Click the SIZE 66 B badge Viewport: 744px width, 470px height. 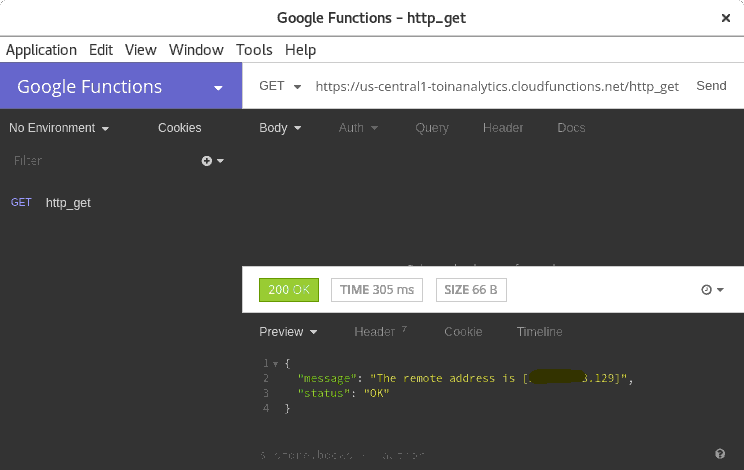coord(471,290)
